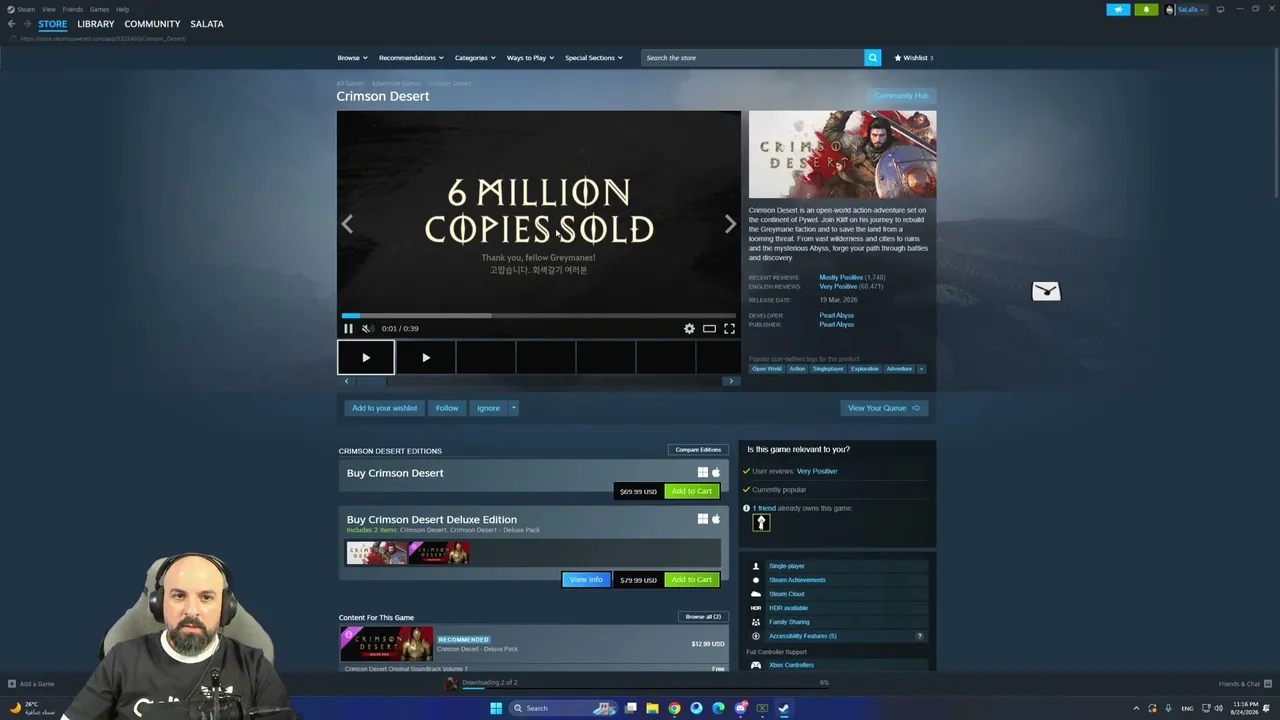Switch to the COMMUNITY tab
This screenshot has width=1280, height=720.
click(152, 24)
